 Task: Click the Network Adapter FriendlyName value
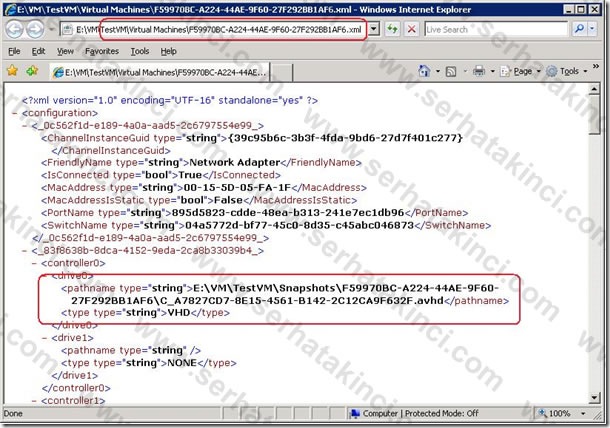point(234,163)
